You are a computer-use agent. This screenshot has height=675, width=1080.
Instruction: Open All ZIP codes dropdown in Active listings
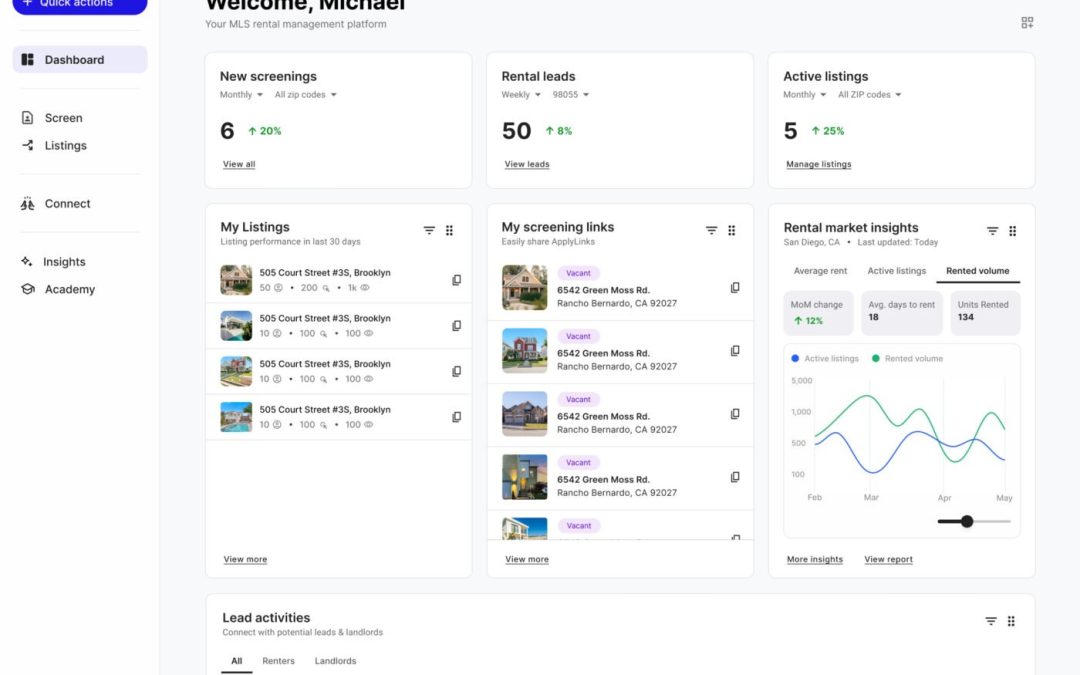(x=869, y=95)
